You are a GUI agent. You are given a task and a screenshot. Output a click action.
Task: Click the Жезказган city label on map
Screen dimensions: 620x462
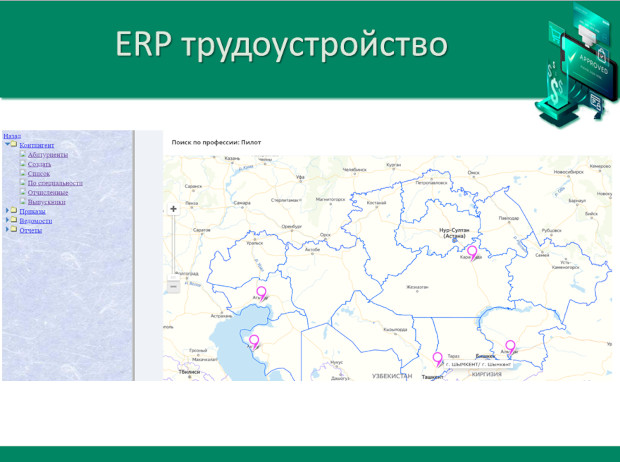pos(417,287)
